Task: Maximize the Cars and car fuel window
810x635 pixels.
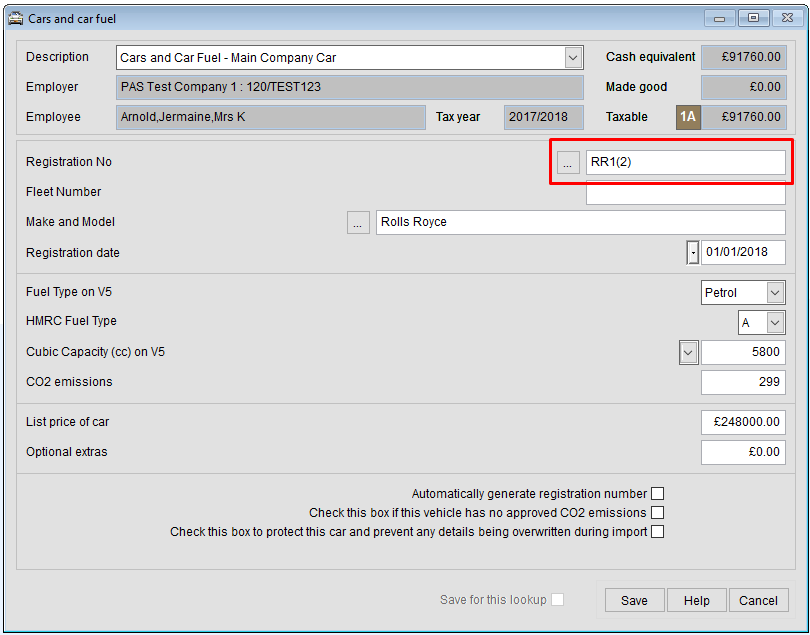Action: click(753, 18)
